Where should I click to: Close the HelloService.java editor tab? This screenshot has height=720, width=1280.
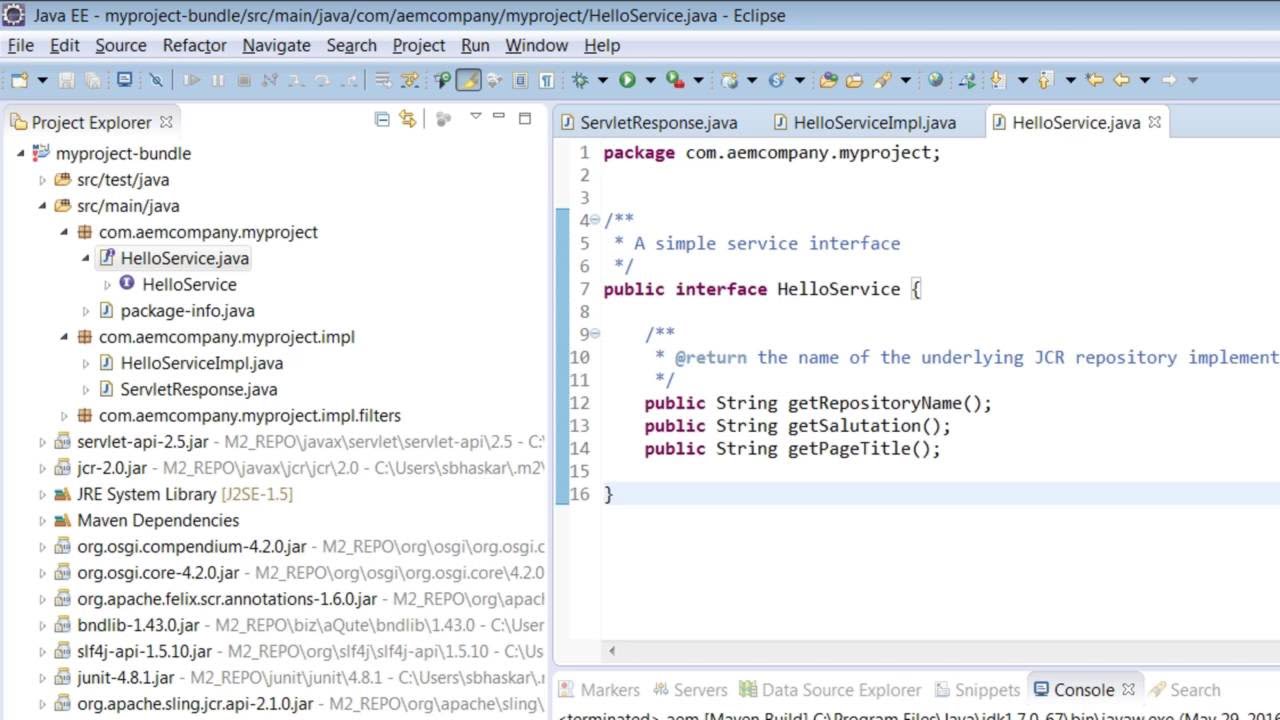point(1154,122)
